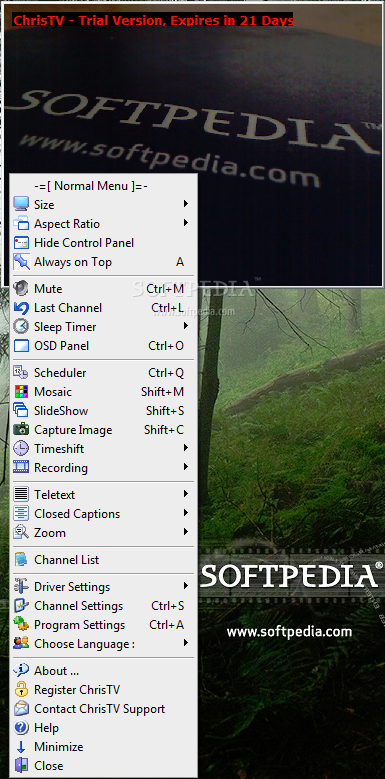Click the door icon beside Close

pyautogui.click(x=21, y=766)
